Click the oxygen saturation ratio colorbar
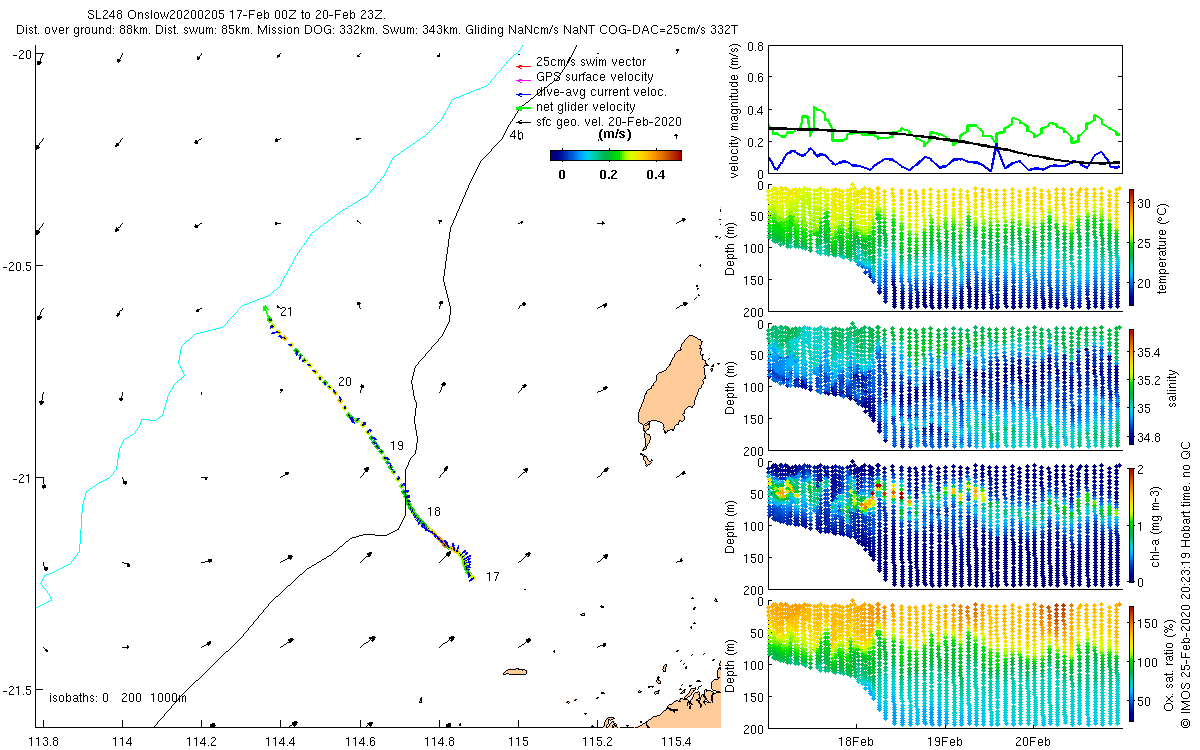The width and height of the screenshot is (1200, 750). pyautogui.click(x=1131, y=664)
